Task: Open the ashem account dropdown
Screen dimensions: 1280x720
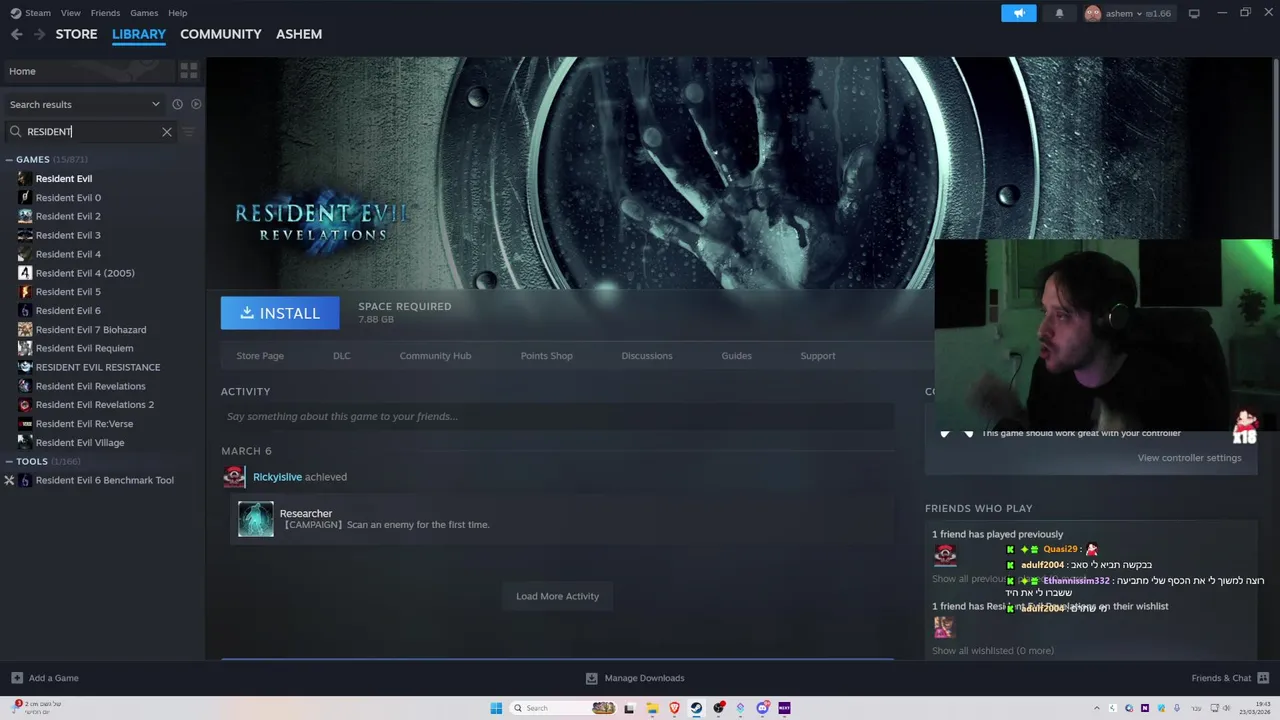Action: pyautogui.click(x=1128, y=13)
